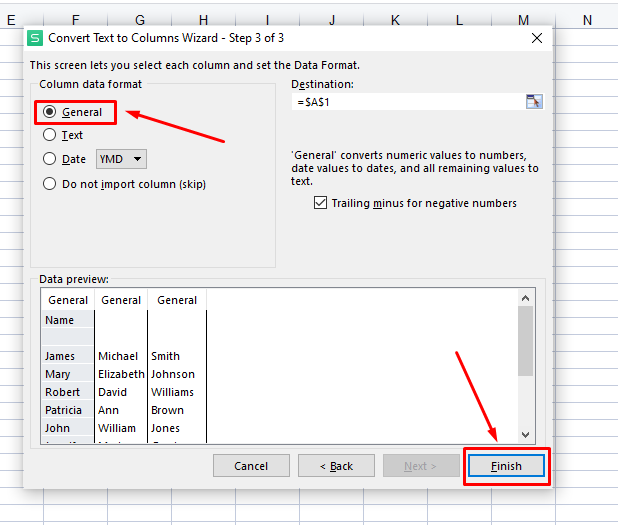Click the Destination range selector icon
Screen dimensions: 618x525
(x=534, y=102)
